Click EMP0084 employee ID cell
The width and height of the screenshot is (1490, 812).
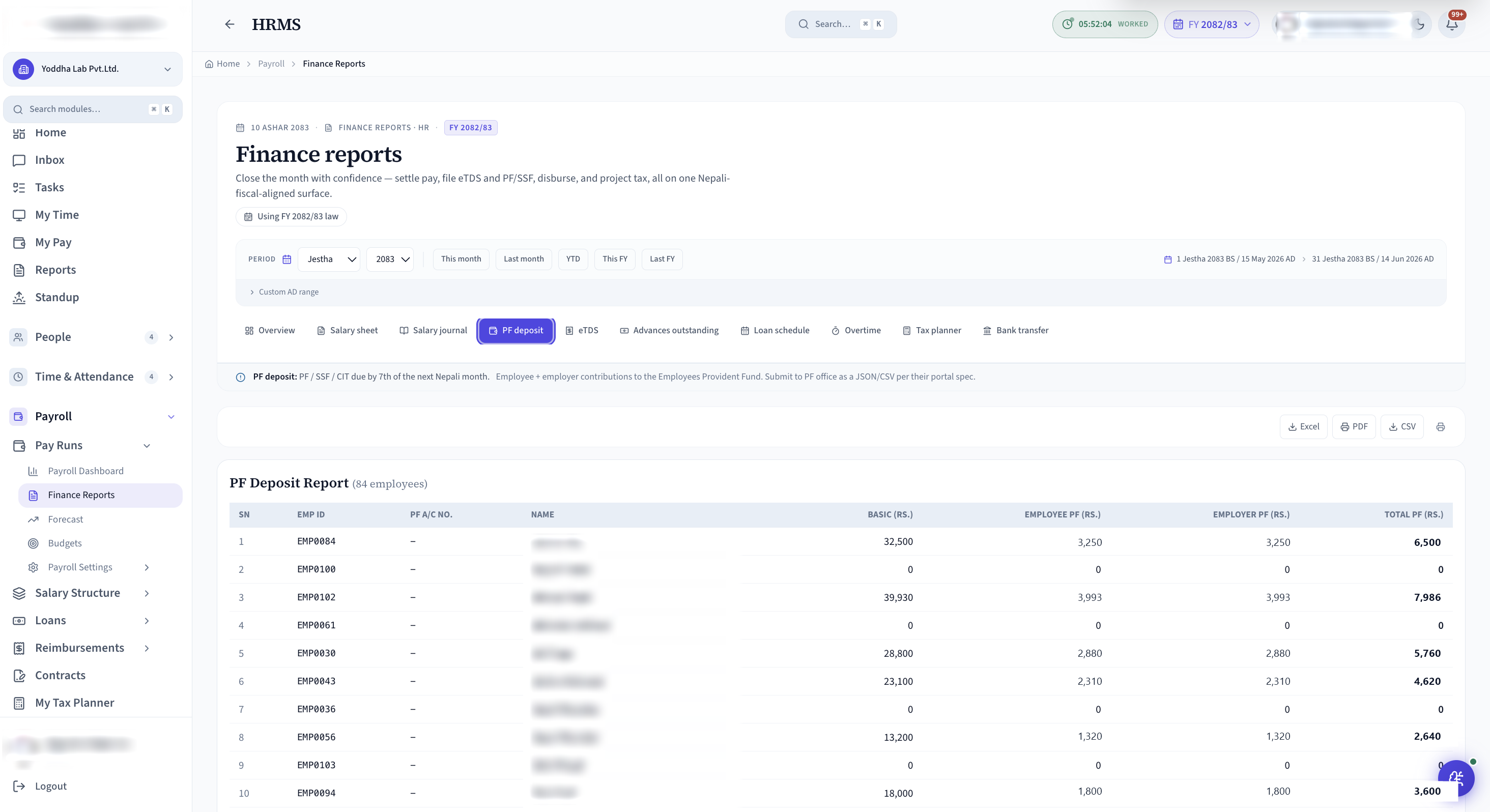coord(316,541)
